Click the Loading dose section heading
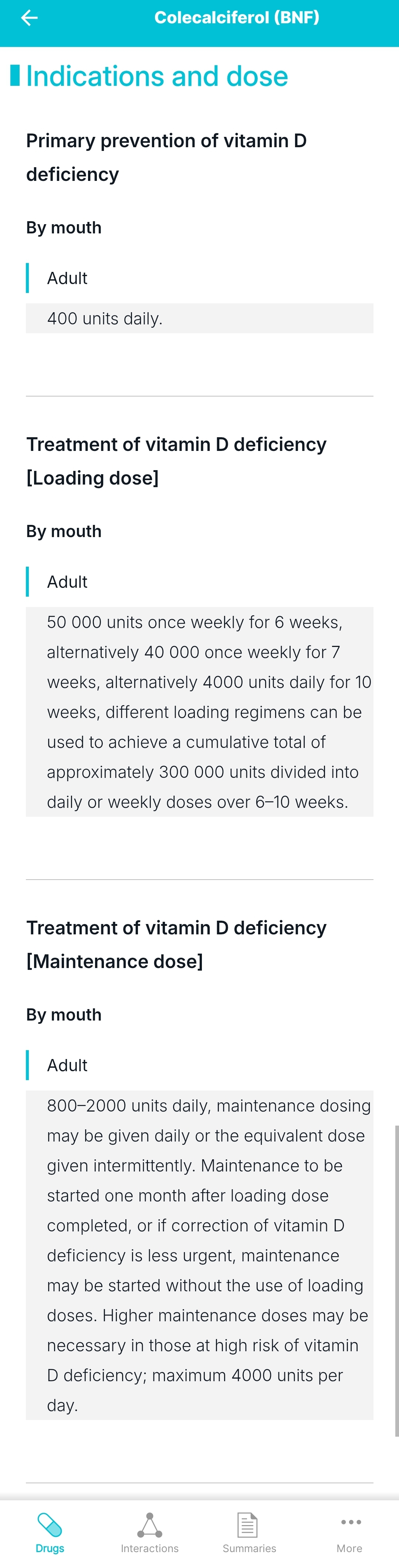This screenshot has height=1568, width=399. coord(176,461)
